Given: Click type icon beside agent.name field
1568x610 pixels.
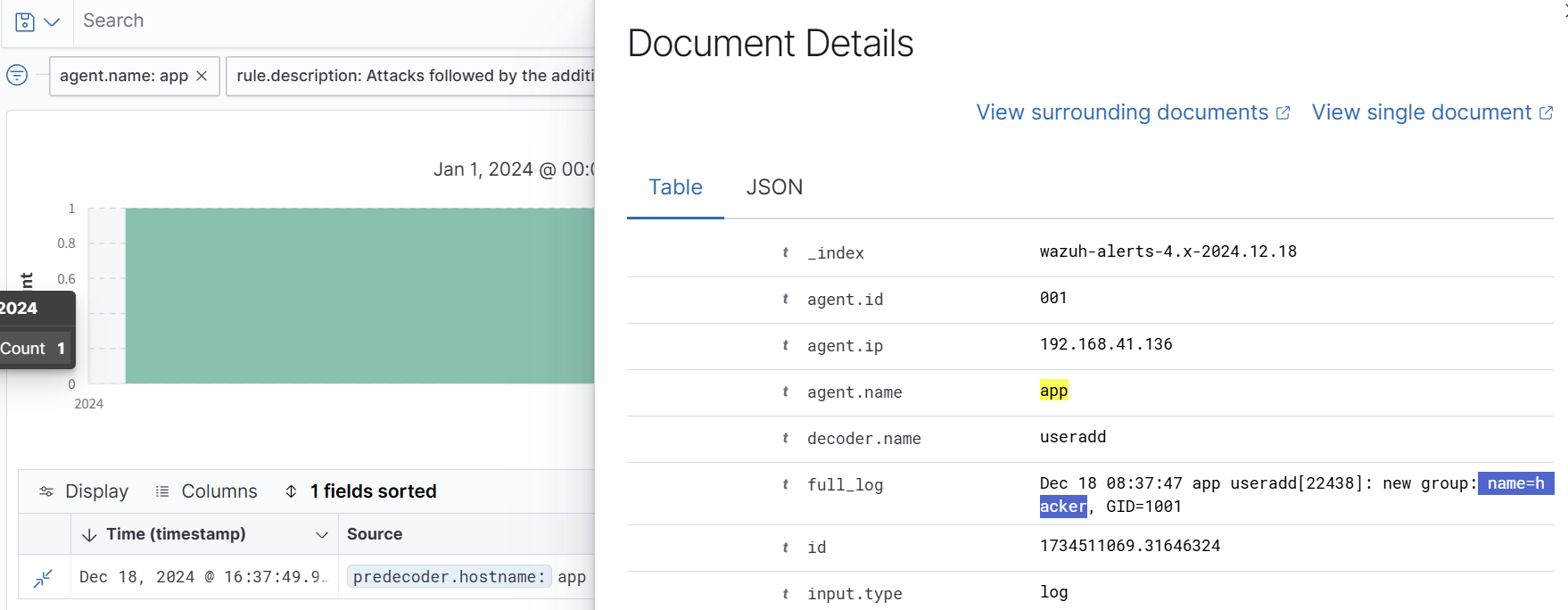Looking at the screenshot, I should pos(785,392).
